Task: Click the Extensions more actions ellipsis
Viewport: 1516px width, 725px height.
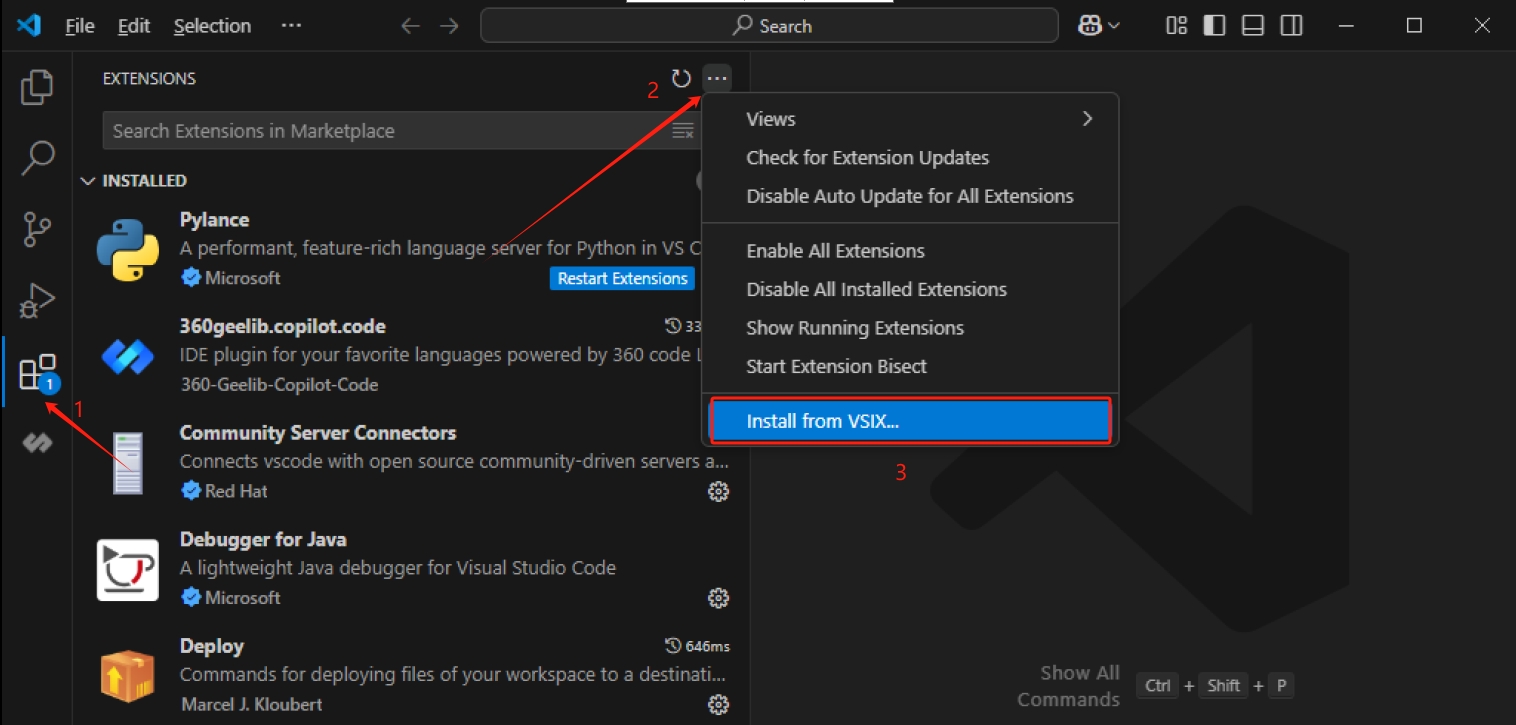Action: [x=717, y=78]
